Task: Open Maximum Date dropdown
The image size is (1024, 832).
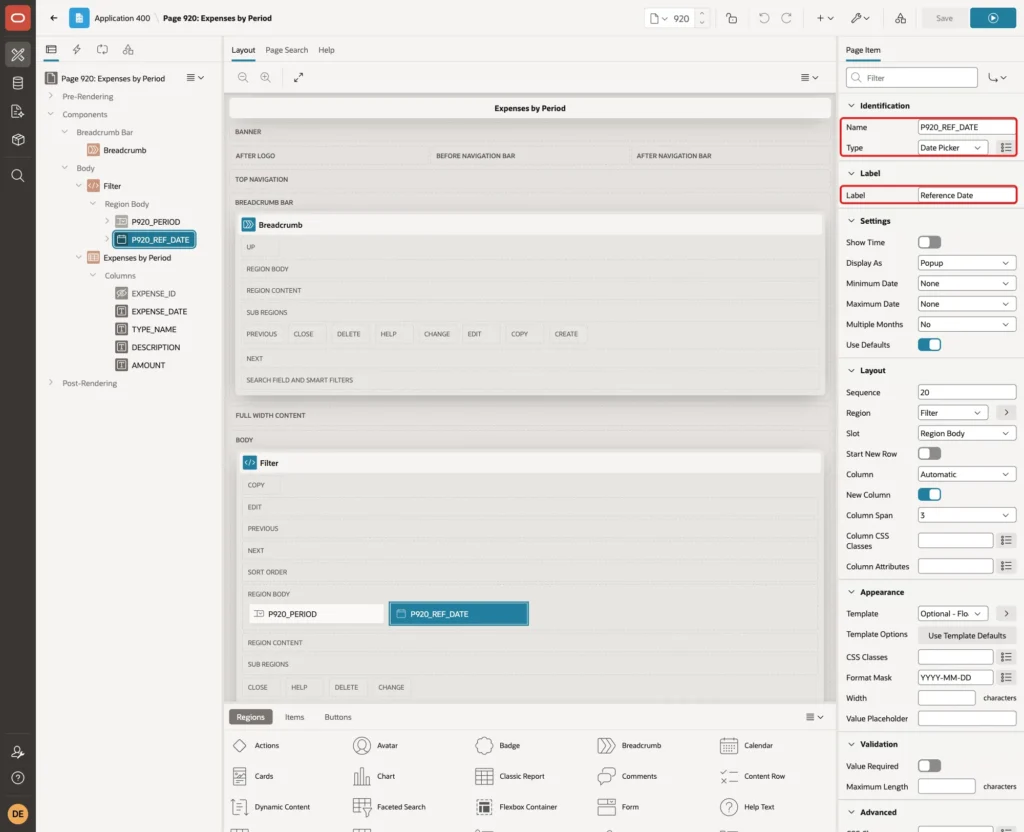Action: pyautogui.click(x=966, y=304)
